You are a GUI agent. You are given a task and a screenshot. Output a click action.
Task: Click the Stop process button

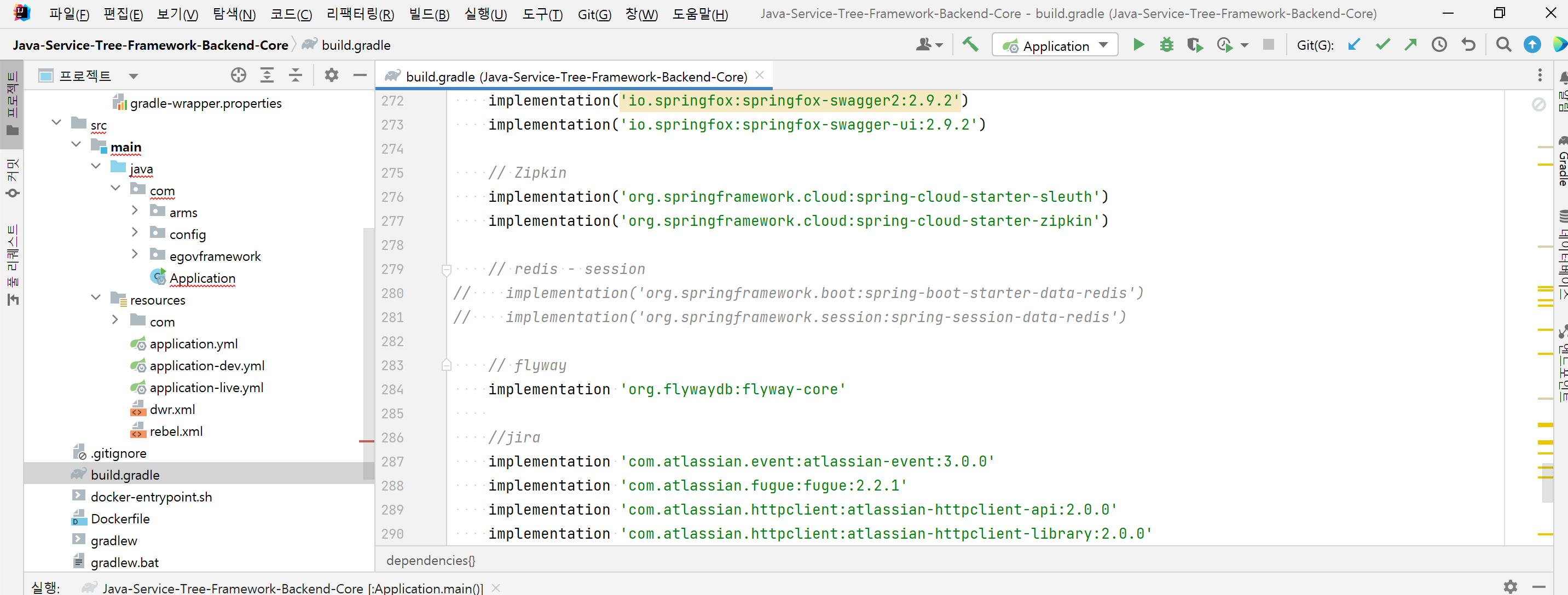click(1269, 44)
